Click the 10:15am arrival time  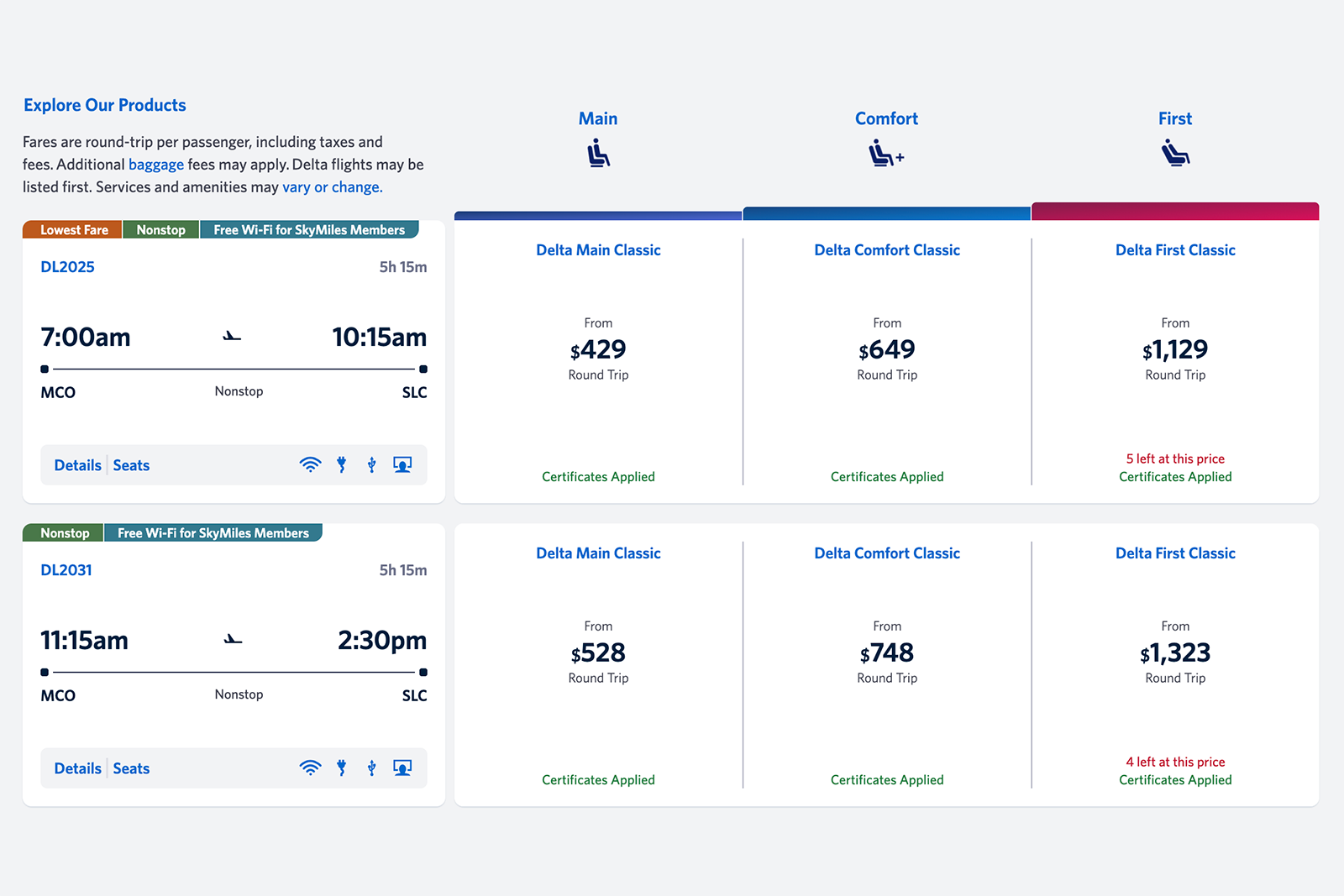(x=380, y=338)
